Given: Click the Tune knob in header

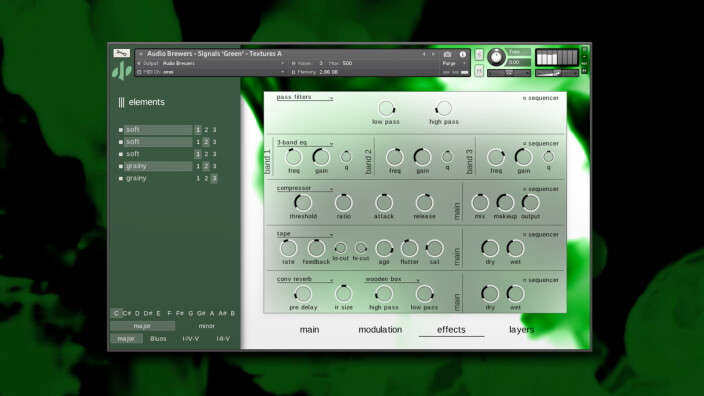Looking at the screenshot, I should pyautogui.click(x=496, y=57).
